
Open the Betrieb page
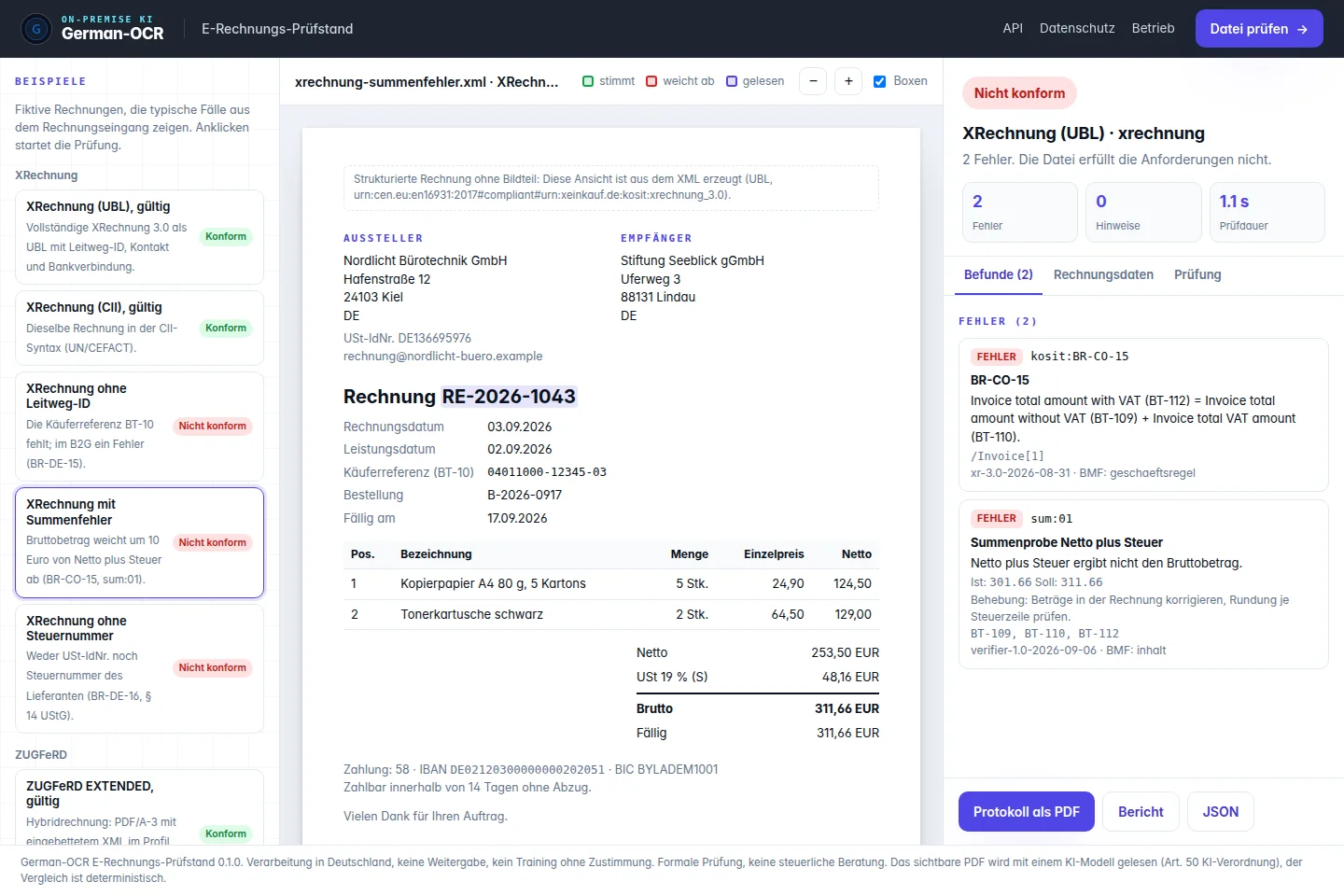(x=1153, y=28)
